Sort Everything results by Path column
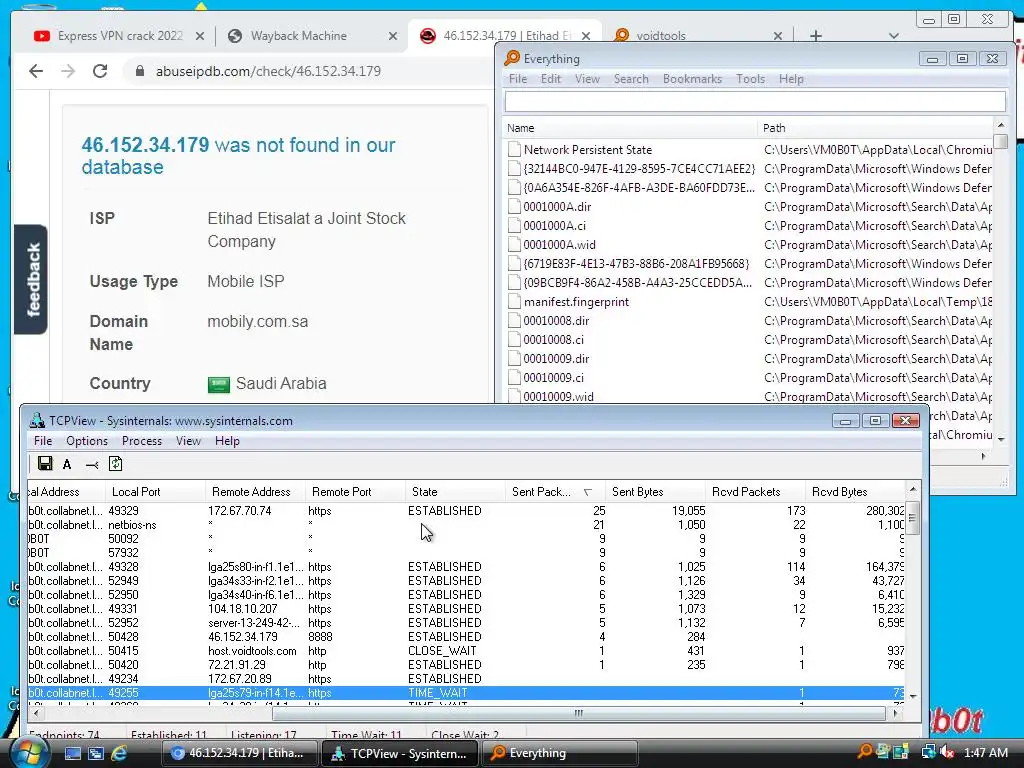Screen dimensions: 1024x768 pyautogui.click(x=875, y=128)
